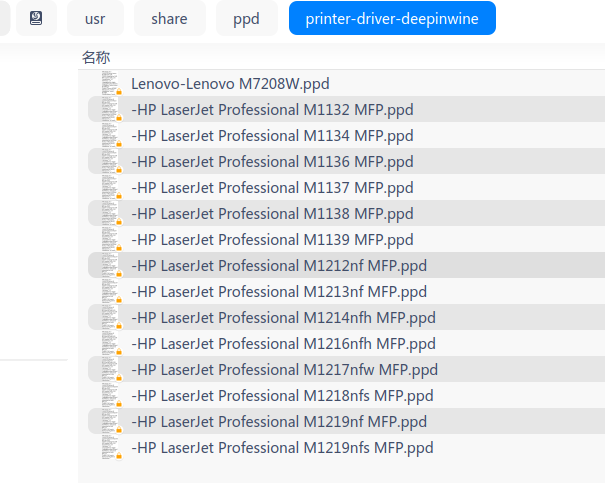This screenshot has width=605, height=483.
Task: Click the M1213nf MFP.ppd file icon
Action: point(112,291)
